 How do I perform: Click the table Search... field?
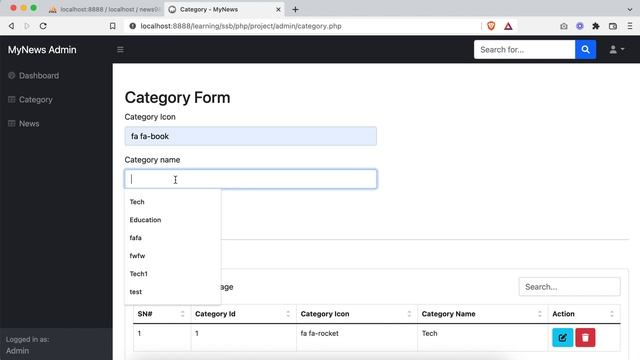[x=569, y=287]
